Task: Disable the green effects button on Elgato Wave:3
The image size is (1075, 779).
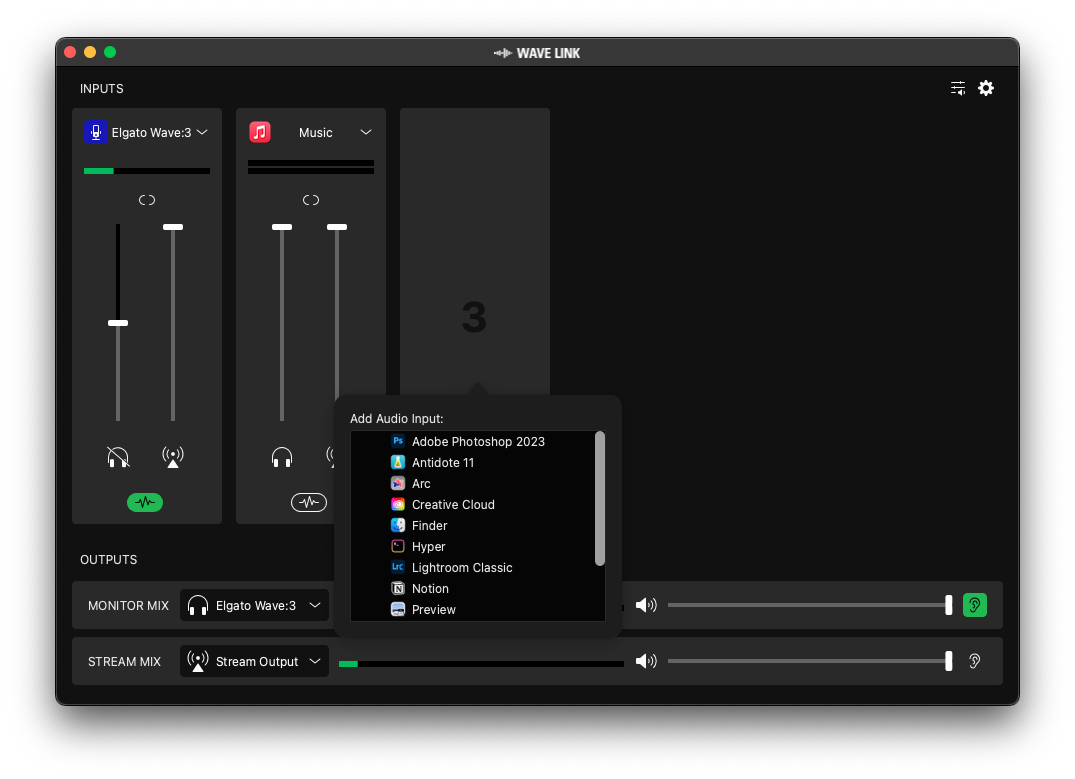Action: point(145,503)
